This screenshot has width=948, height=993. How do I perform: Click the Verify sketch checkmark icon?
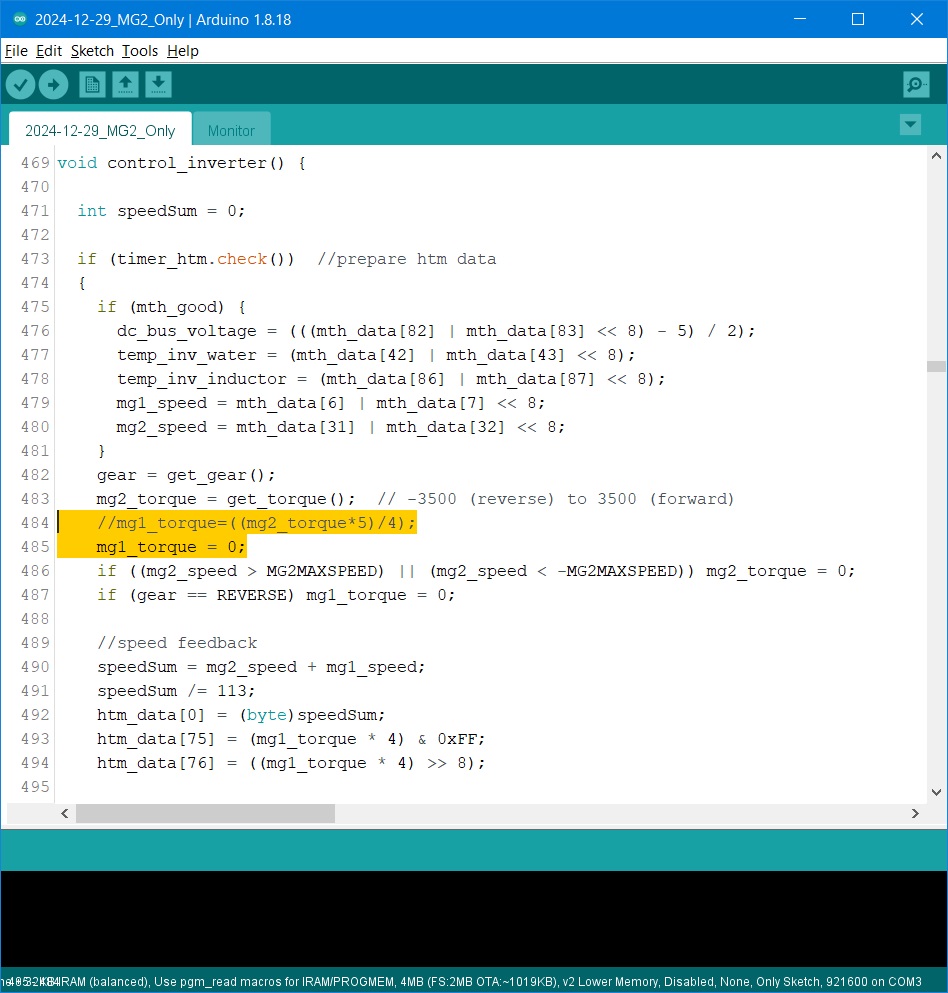[x=21, y=85]
